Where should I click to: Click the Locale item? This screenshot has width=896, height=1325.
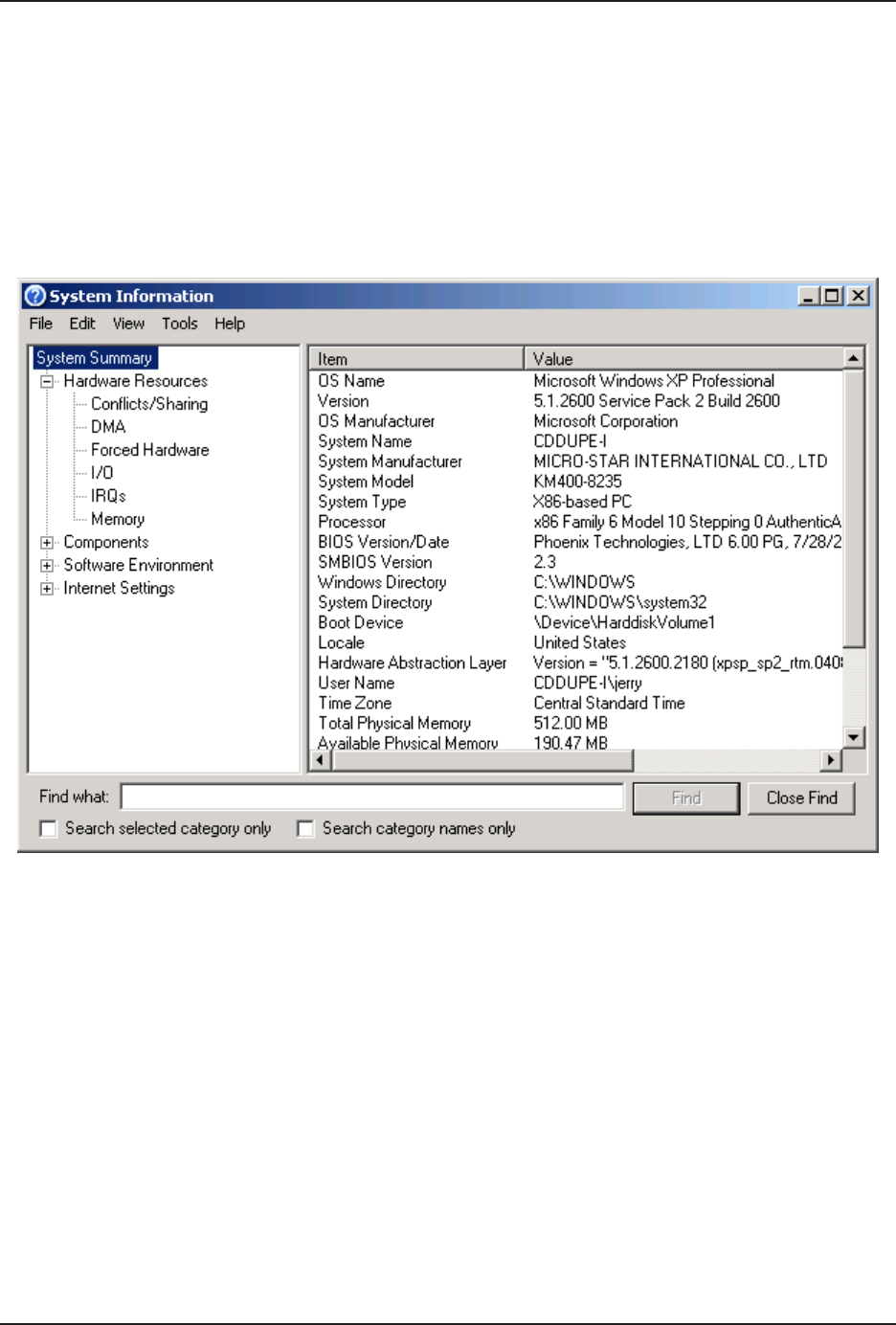click(x=342, y=642)
